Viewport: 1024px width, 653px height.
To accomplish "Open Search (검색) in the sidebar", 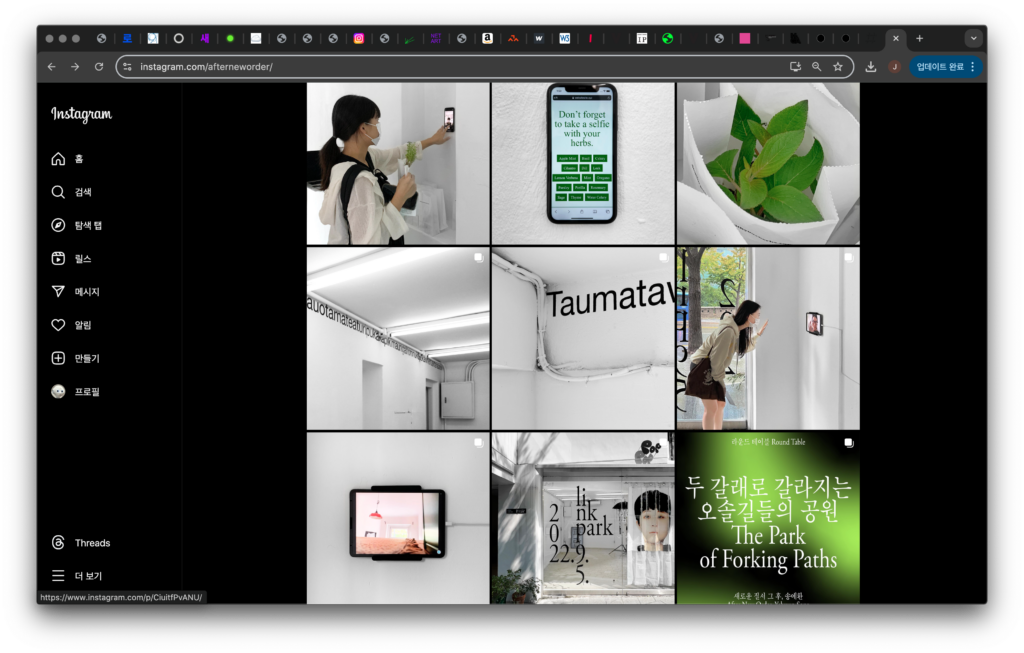I will 58,192.
